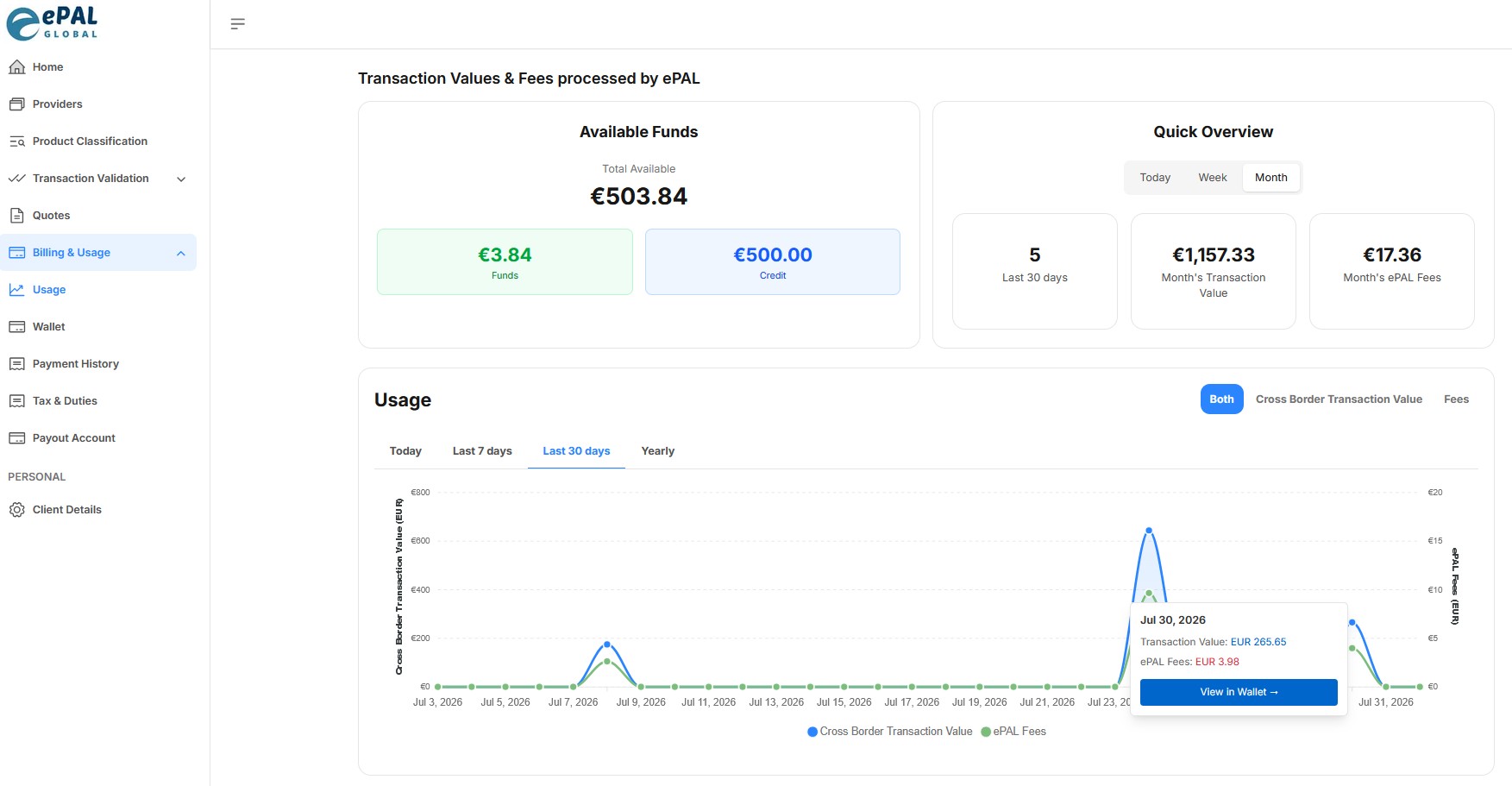The image size is (1512, 786).
Task: Click the View in Wallet button
Action: point(1239,692)
